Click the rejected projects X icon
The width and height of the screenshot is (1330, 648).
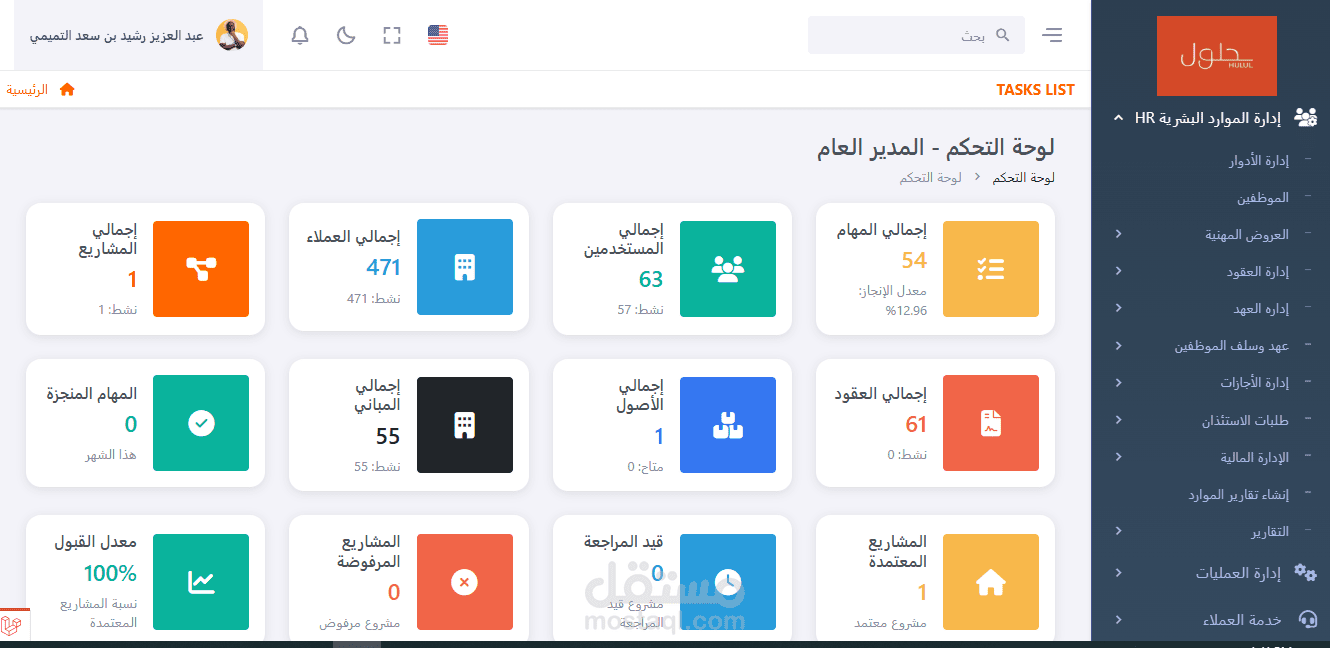click(x=464, y=581)
